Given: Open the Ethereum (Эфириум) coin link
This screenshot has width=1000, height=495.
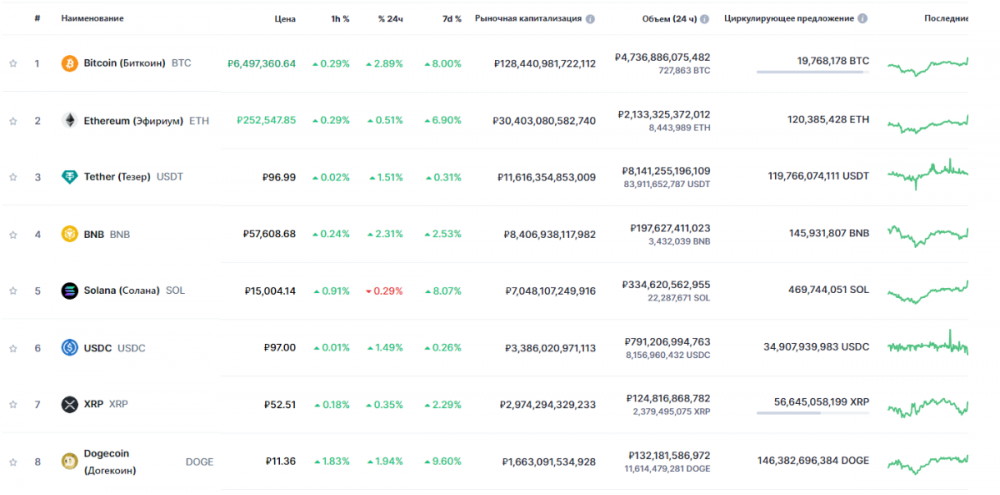Looking at the screenshot, I should point(133,121).
